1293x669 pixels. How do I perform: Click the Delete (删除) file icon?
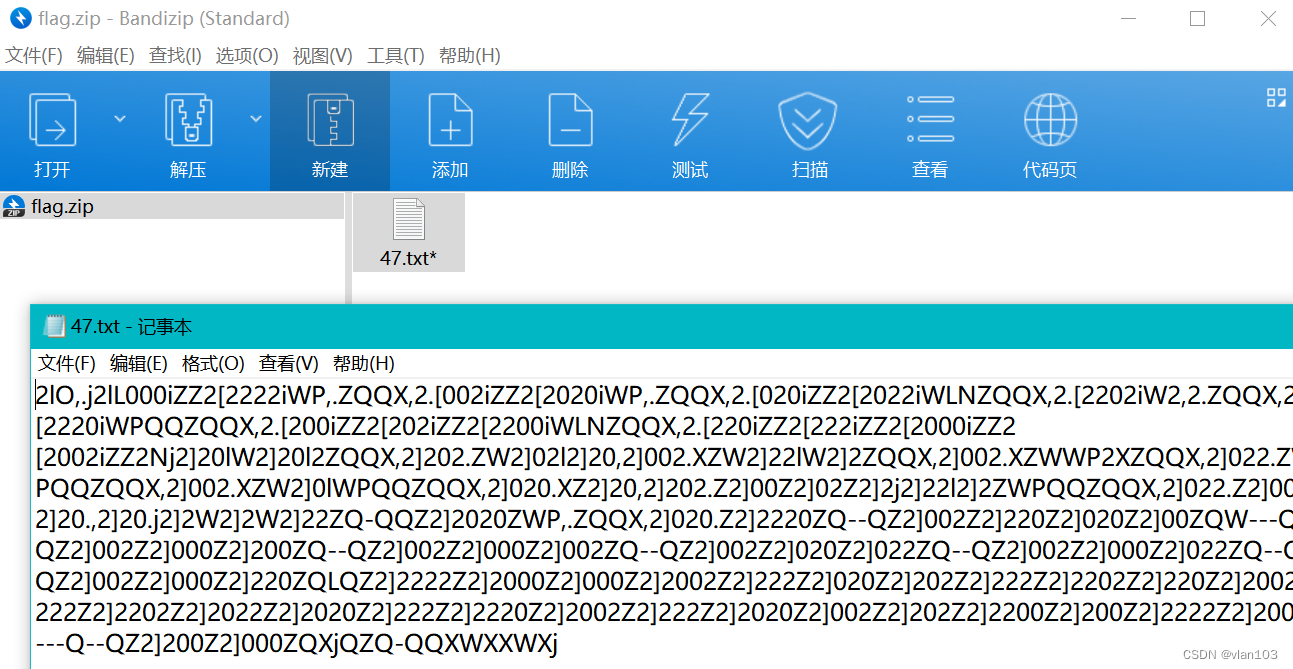point(570,120)
